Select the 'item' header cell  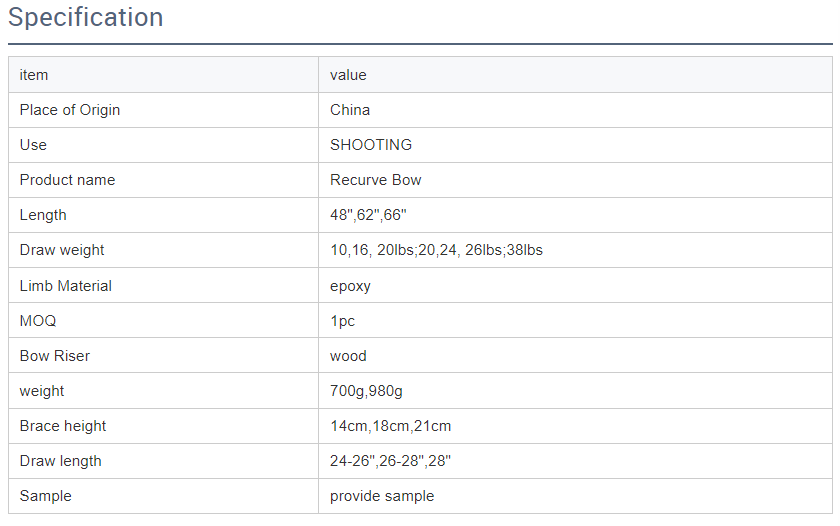[34, 75]
